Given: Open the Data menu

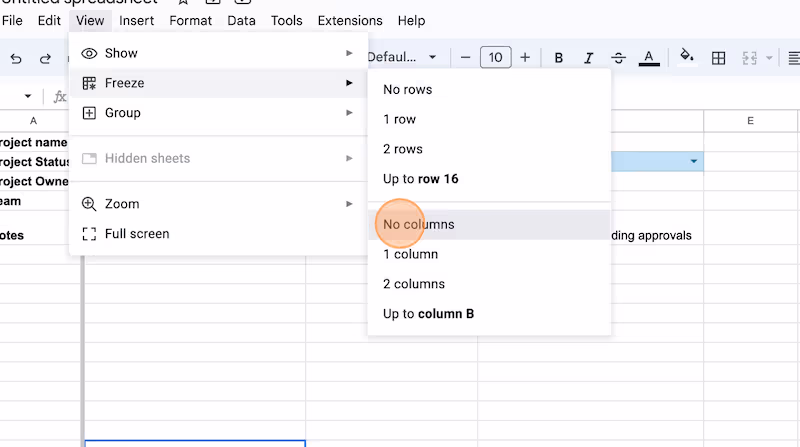Looking at the screenshot, I should click(x=241, y=20).
